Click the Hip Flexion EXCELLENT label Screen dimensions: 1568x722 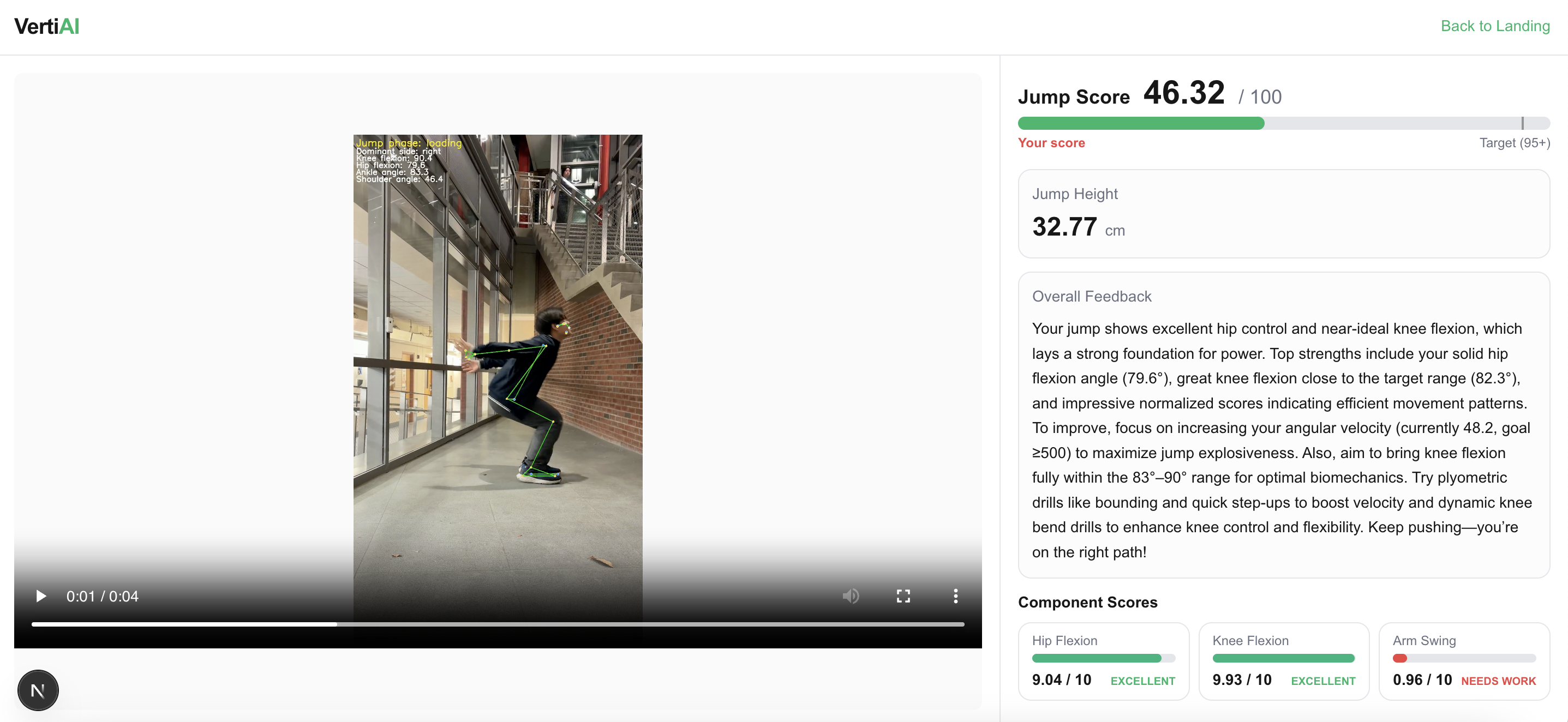(x=1142, y=681)
